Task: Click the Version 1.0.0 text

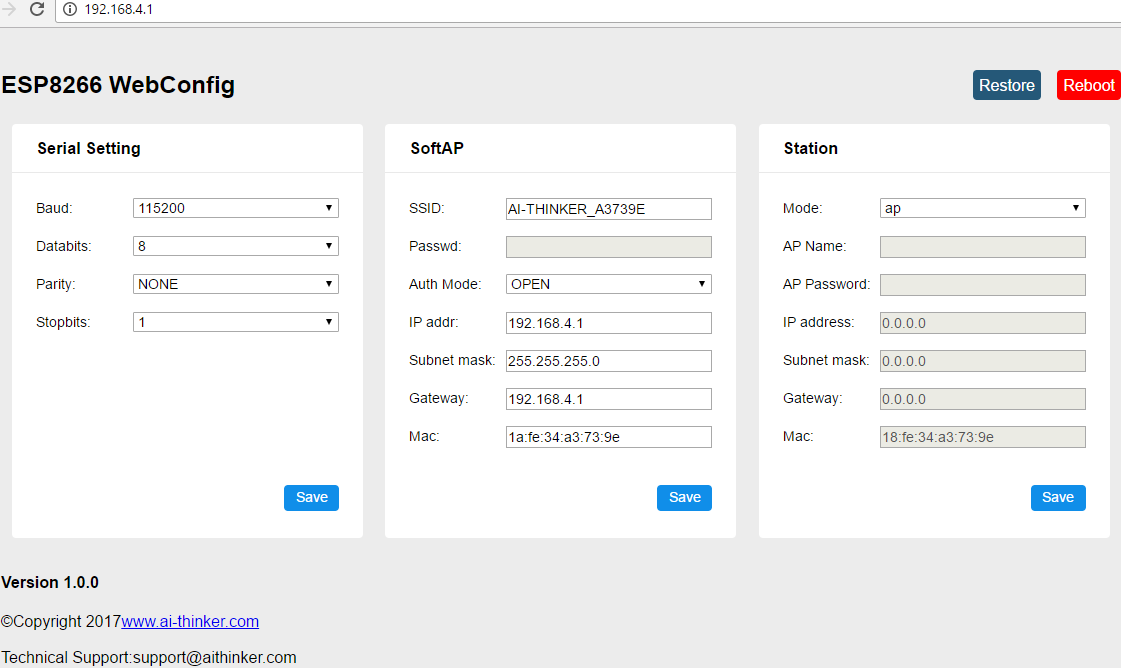Action: point(50,582)
